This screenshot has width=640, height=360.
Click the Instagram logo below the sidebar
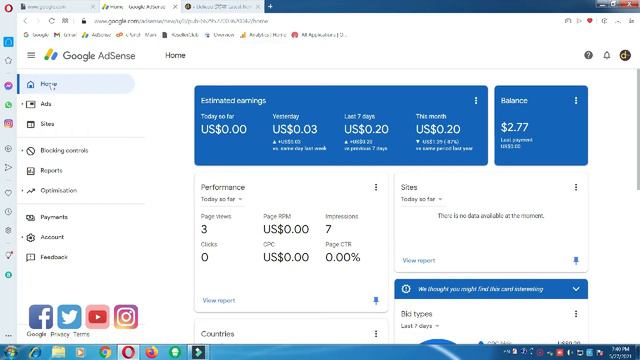pos(126,317)
